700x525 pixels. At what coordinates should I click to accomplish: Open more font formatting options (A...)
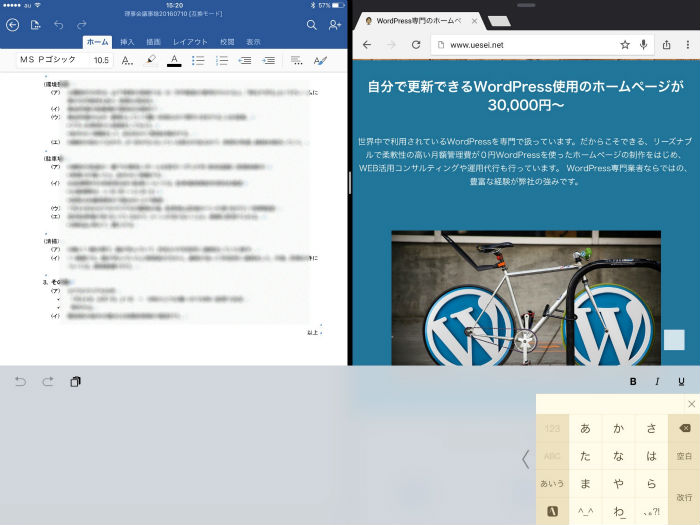pos(127,61)
